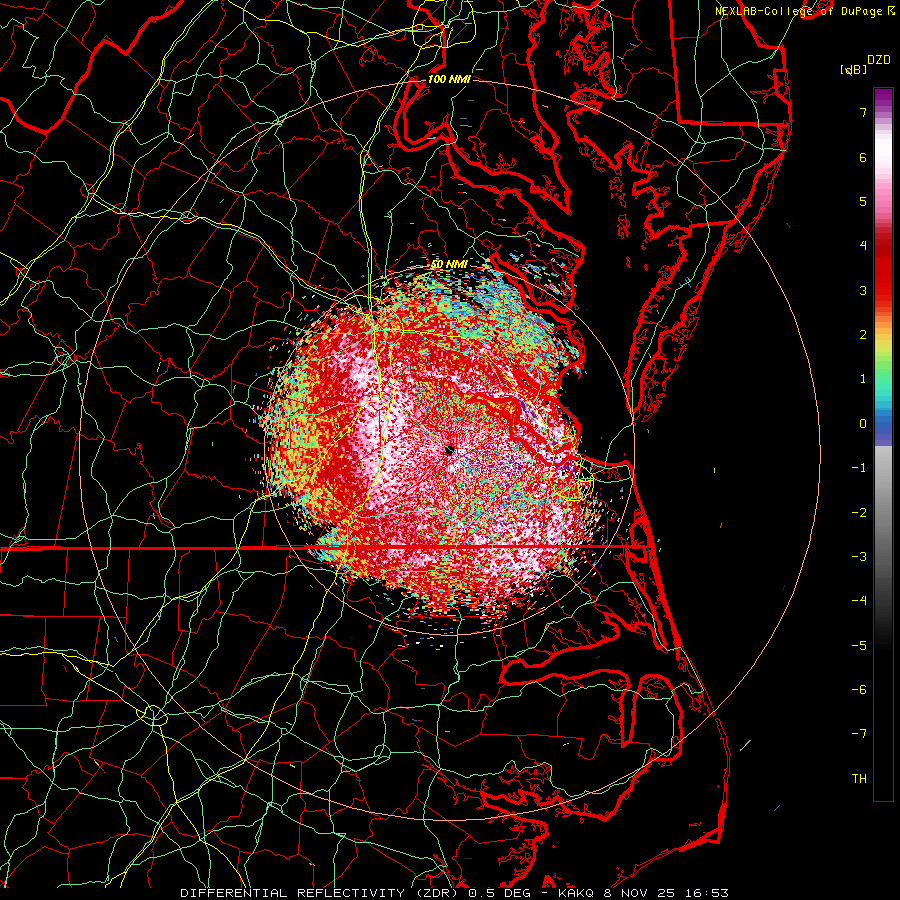Click the 16:53 timestamp in caption
The height and width of the screenshot is (900, 900).
pos(709,893)
